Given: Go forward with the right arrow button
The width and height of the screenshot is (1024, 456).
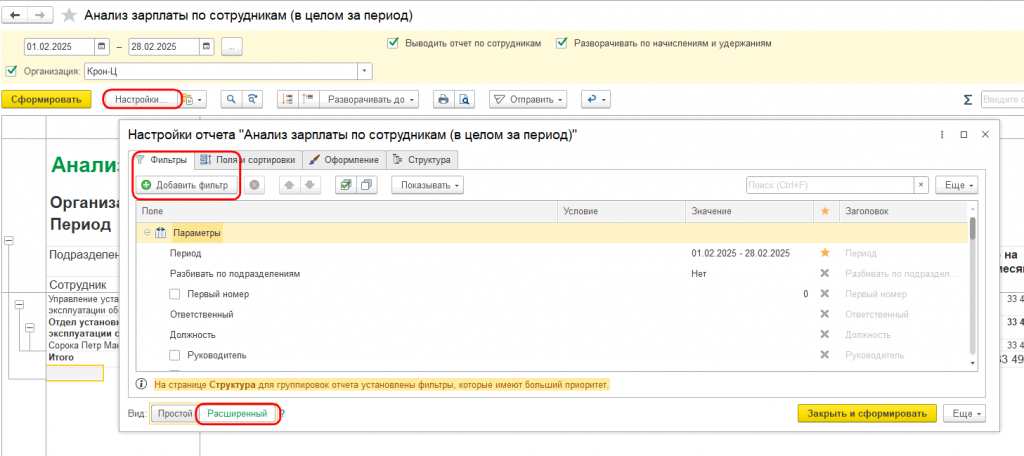Looking at the screenshot, I should pyautogui.click(x=40, y=15).
